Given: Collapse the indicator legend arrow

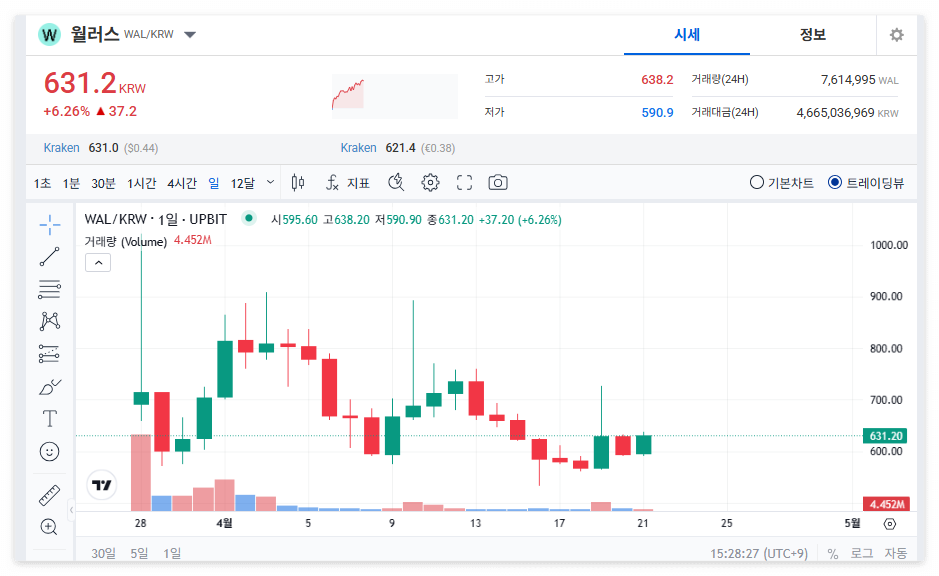Looking at the screenshot, I should (x=98, y=263).
